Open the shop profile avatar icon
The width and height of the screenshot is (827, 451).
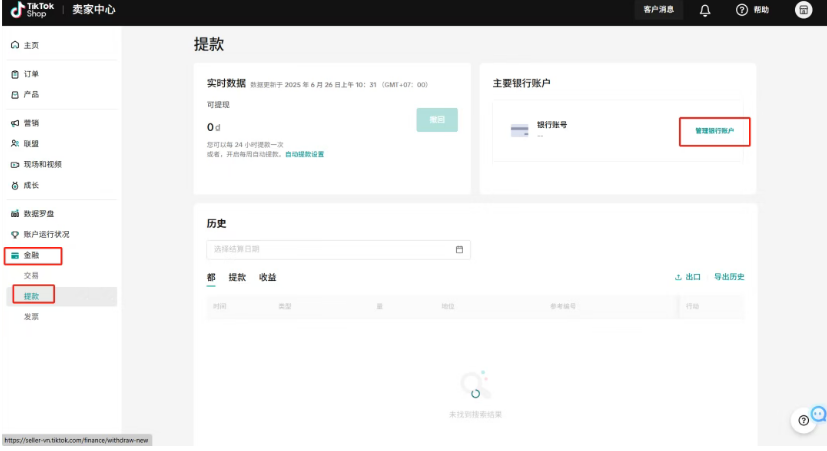tap(803, 10)
